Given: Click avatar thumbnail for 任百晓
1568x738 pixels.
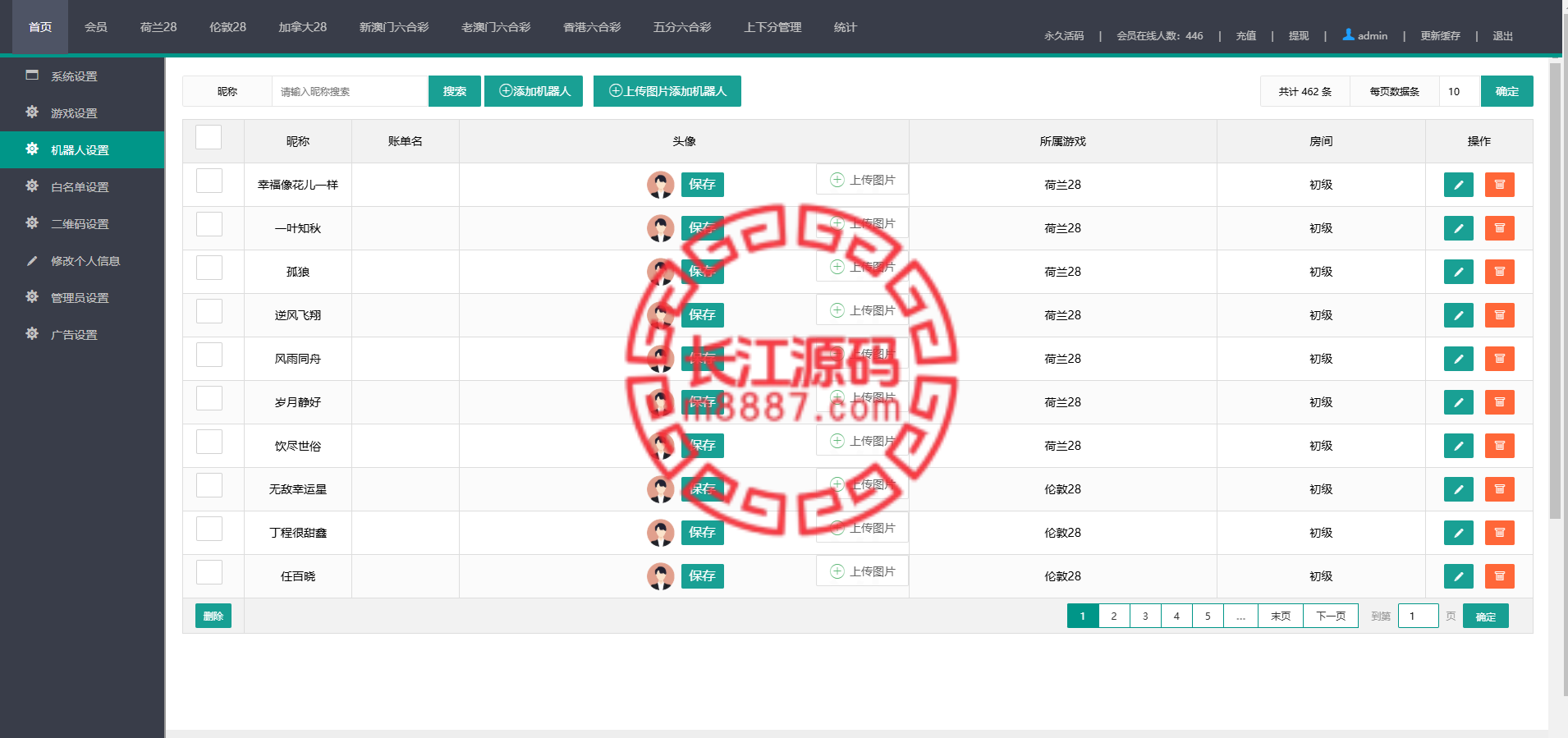Looking at the screenshot, I should coord(660,576).
